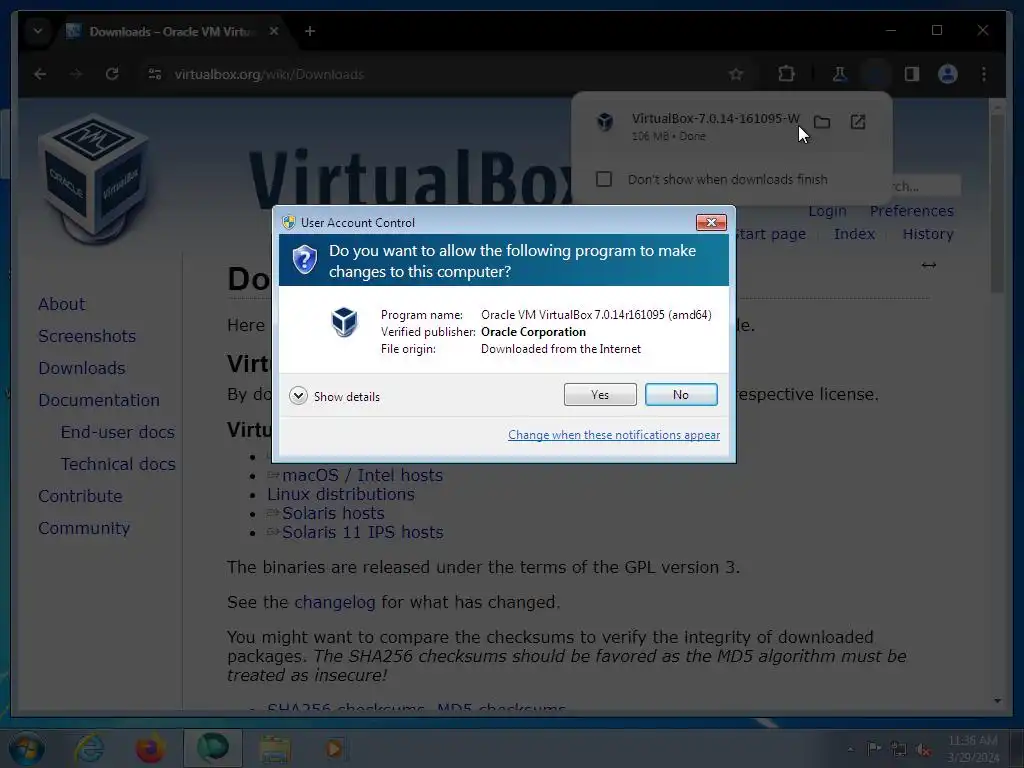Open the media player taskbar icon
Viewport: 1024px width, 768px height.
(334, 749)
